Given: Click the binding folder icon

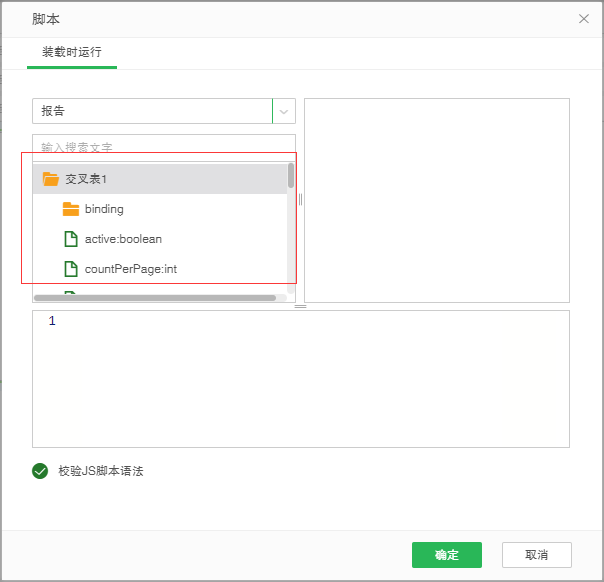Looking at the screenshot, I should point(71,209).
